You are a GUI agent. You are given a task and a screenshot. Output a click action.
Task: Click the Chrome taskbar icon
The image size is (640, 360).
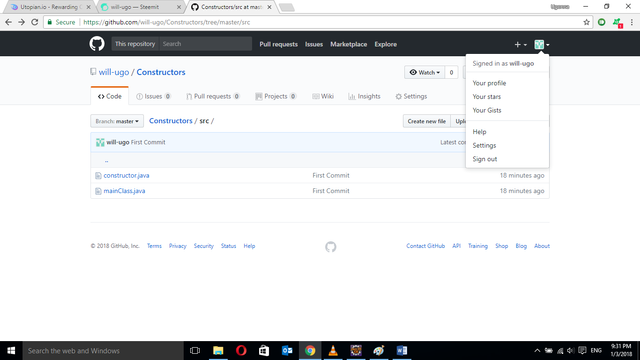click(x=310, y=351)
